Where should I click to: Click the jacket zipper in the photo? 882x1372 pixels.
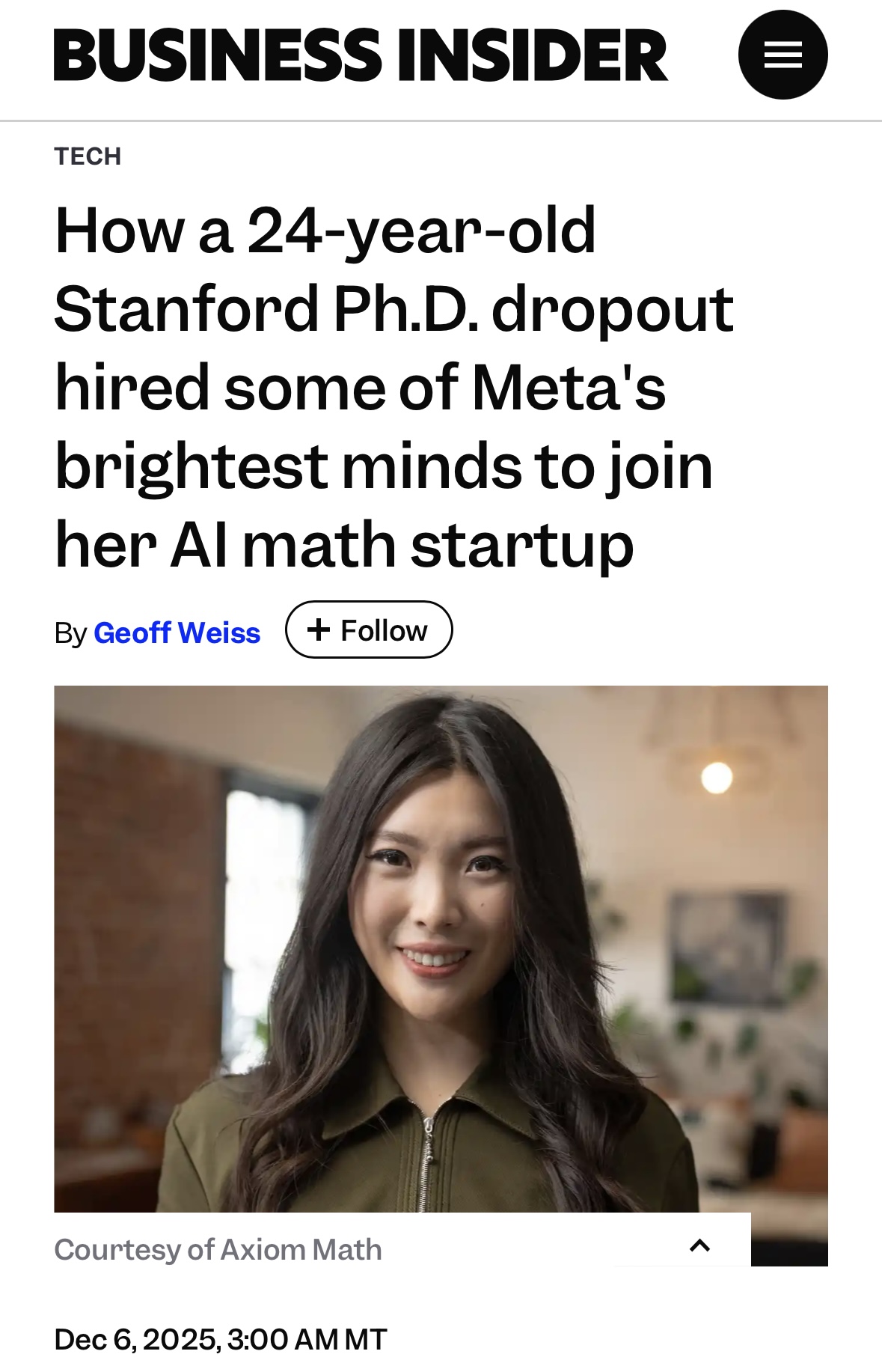coord(426,1160)
